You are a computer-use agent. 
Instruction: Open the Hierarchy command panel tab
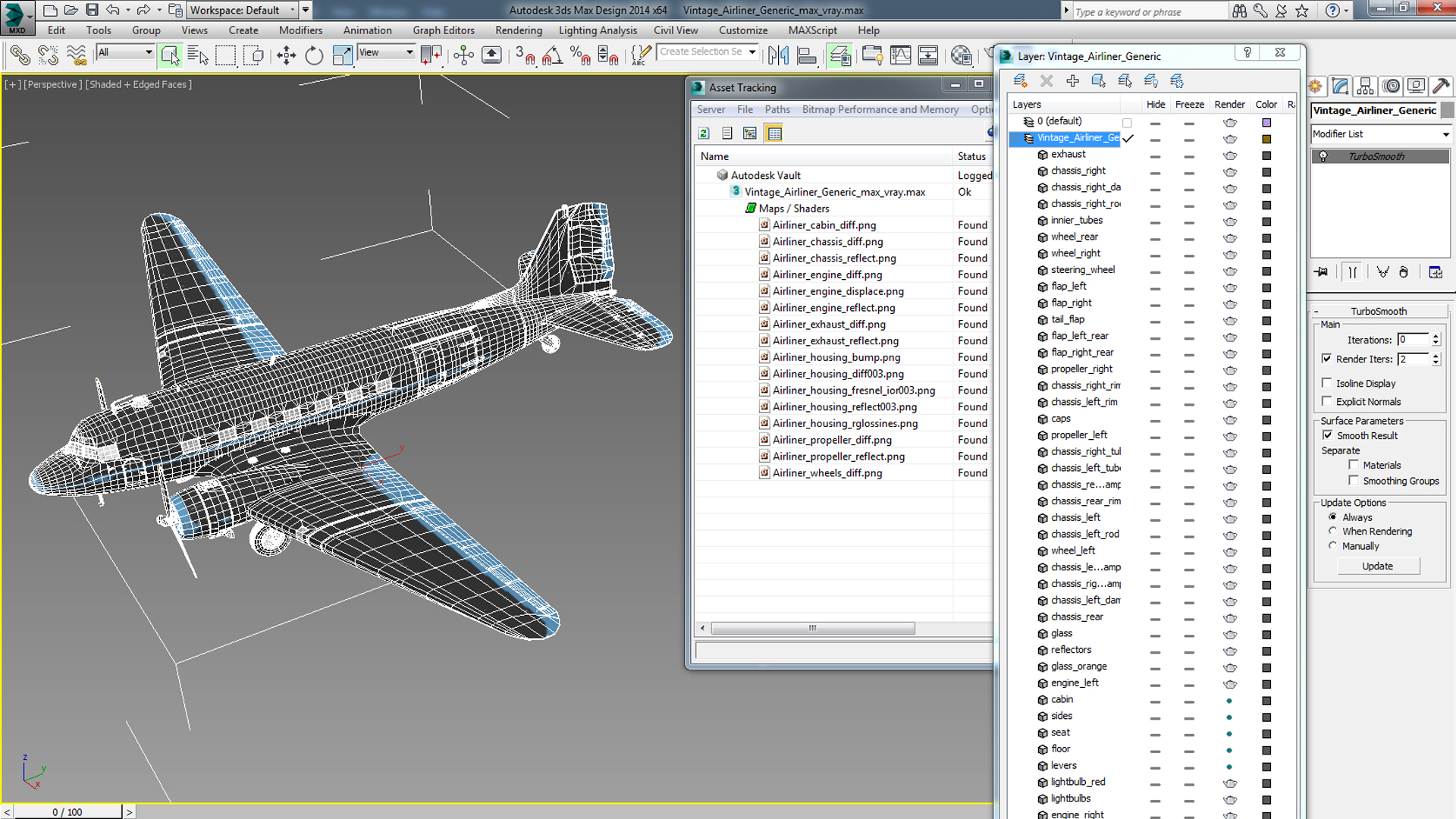click(x=1365, y=86)
